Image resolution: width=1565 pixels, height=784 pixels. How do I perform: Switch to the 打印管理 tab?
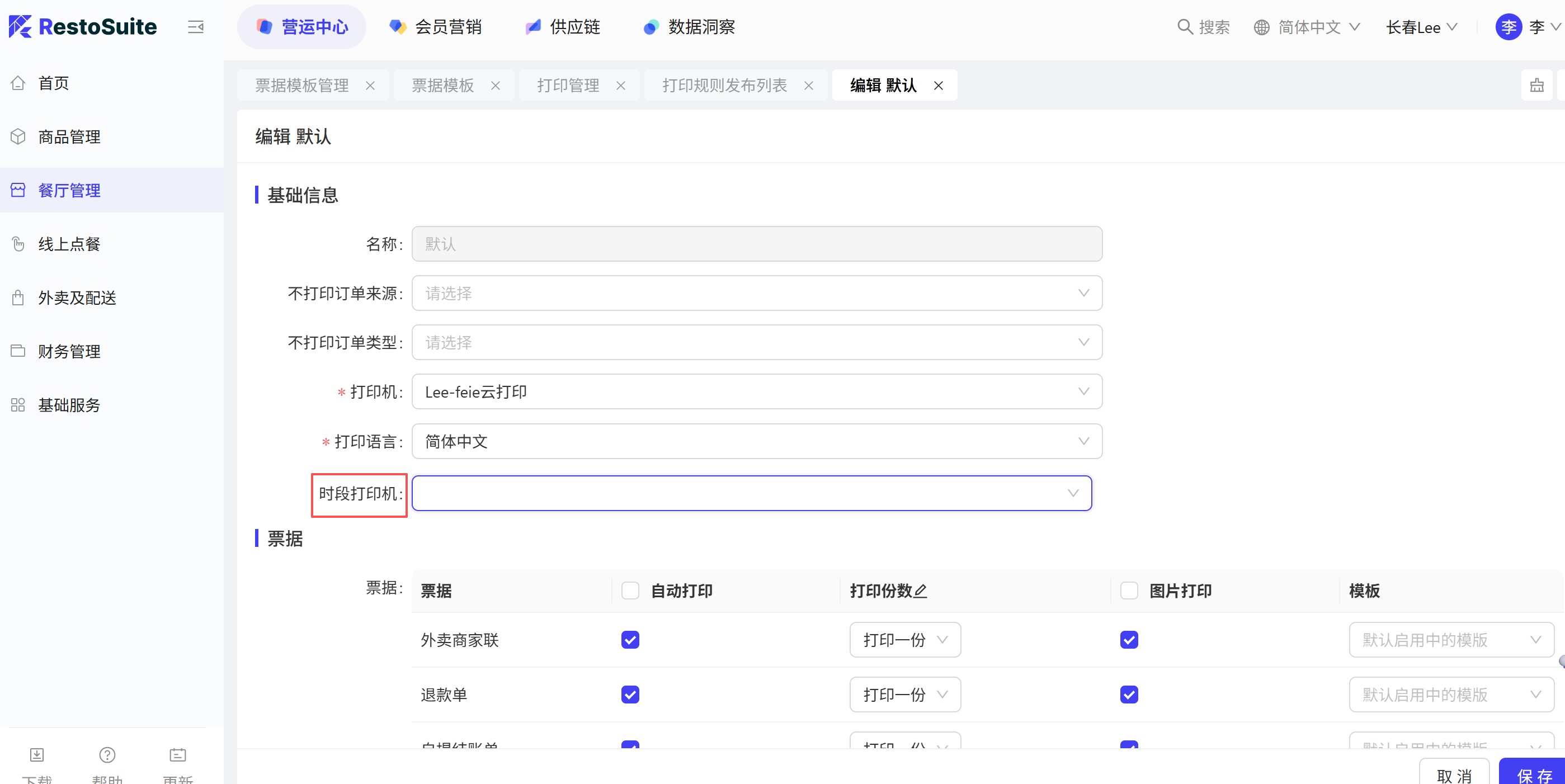[x=568, y=86]
